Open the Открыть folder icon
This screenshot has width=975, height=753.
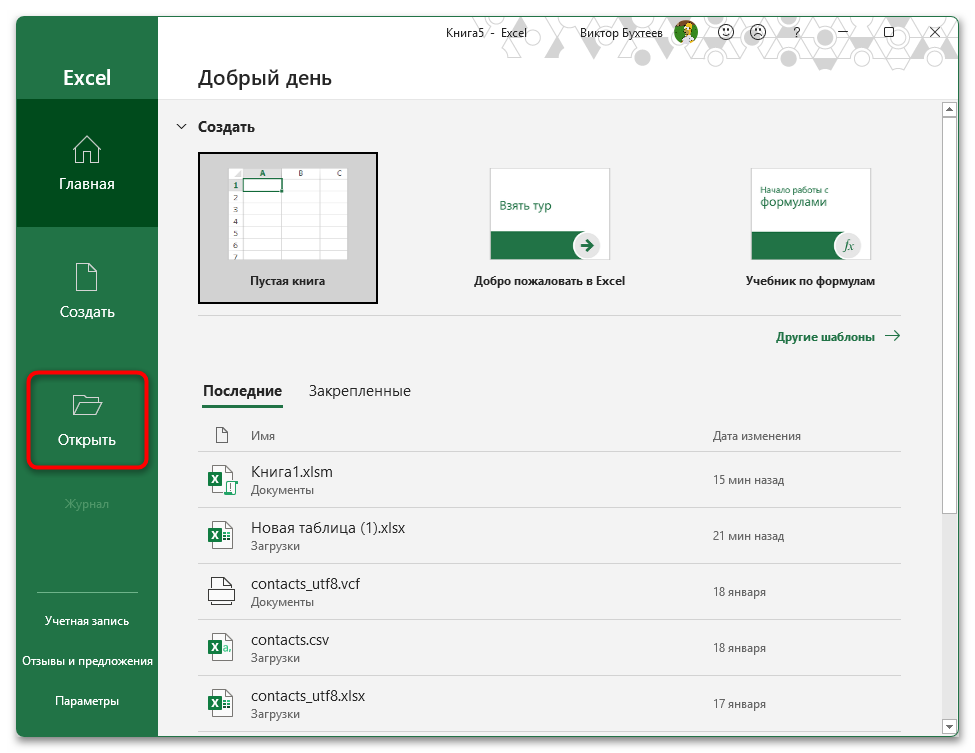click(87, 405)
